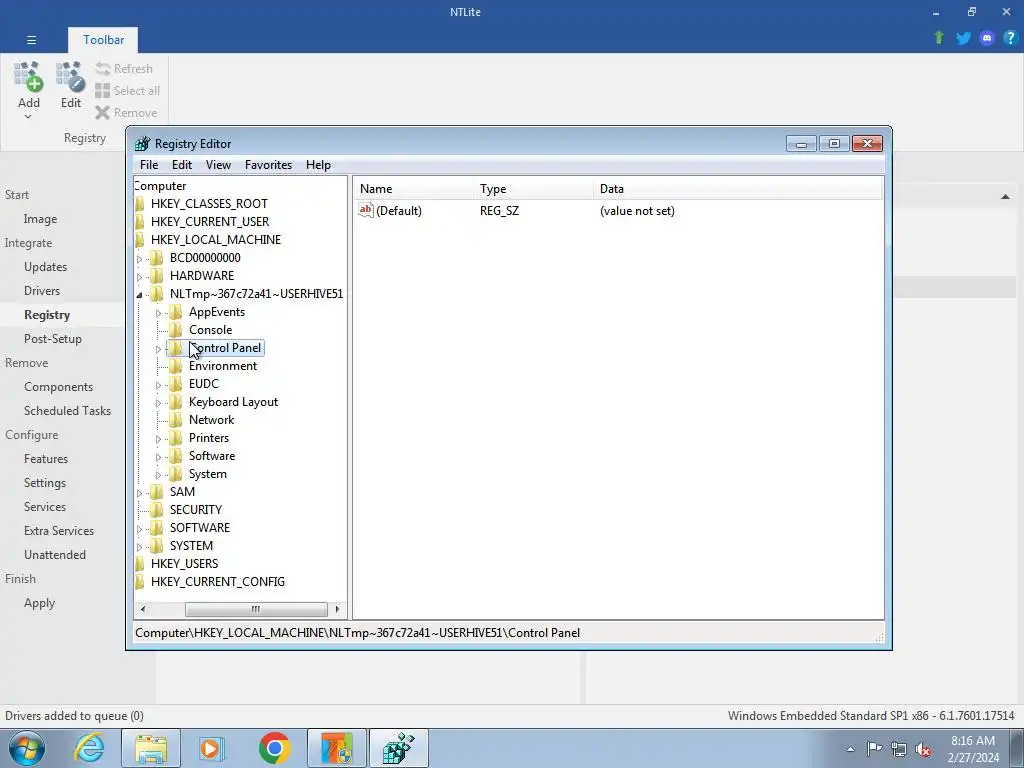
Task: Click the Edit registry icon in the toolbar
Action: tap(71, 76)
